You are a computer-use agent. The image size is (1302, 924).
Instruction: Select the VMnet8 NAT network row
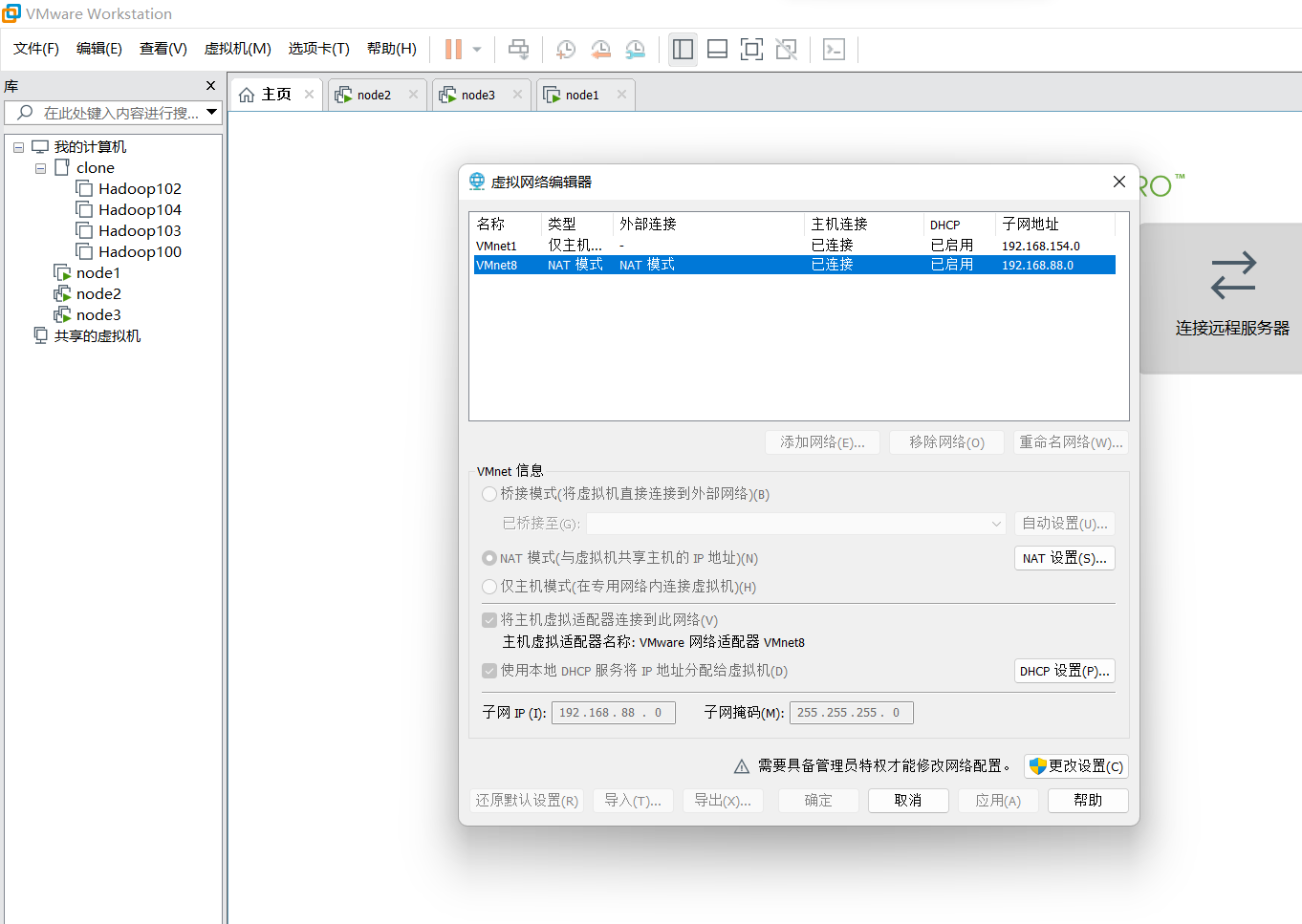click(x=794, y=265)
